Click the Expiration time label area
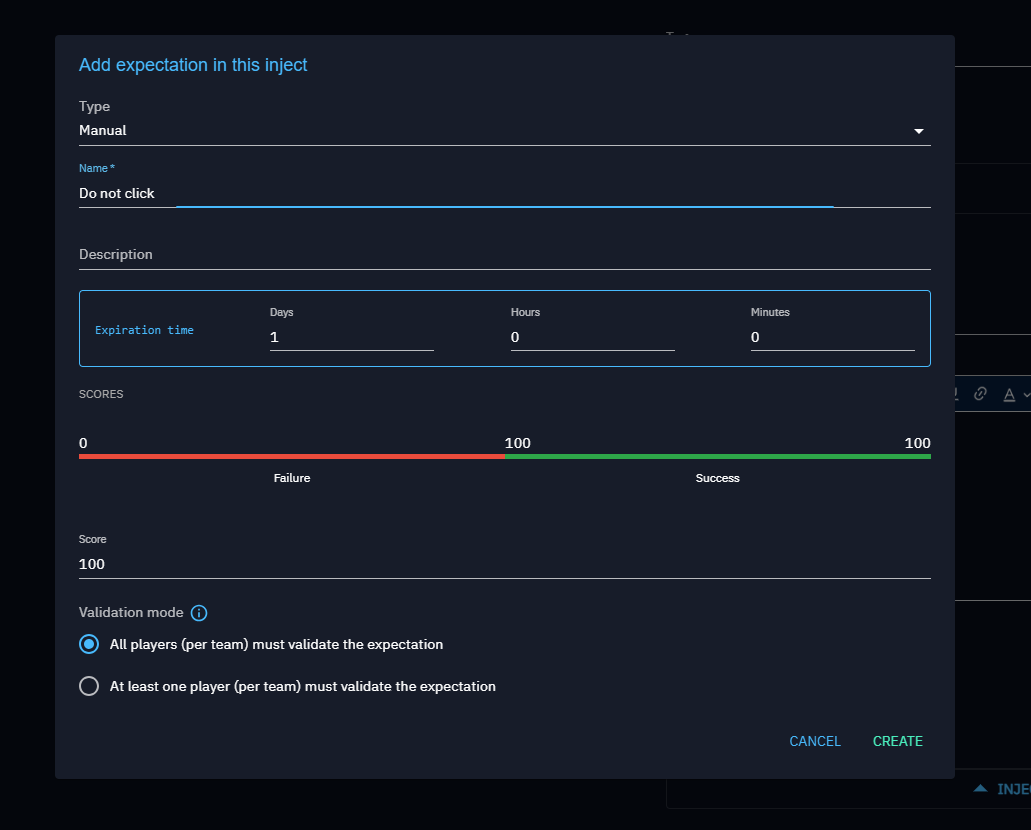 coord(144,328)
